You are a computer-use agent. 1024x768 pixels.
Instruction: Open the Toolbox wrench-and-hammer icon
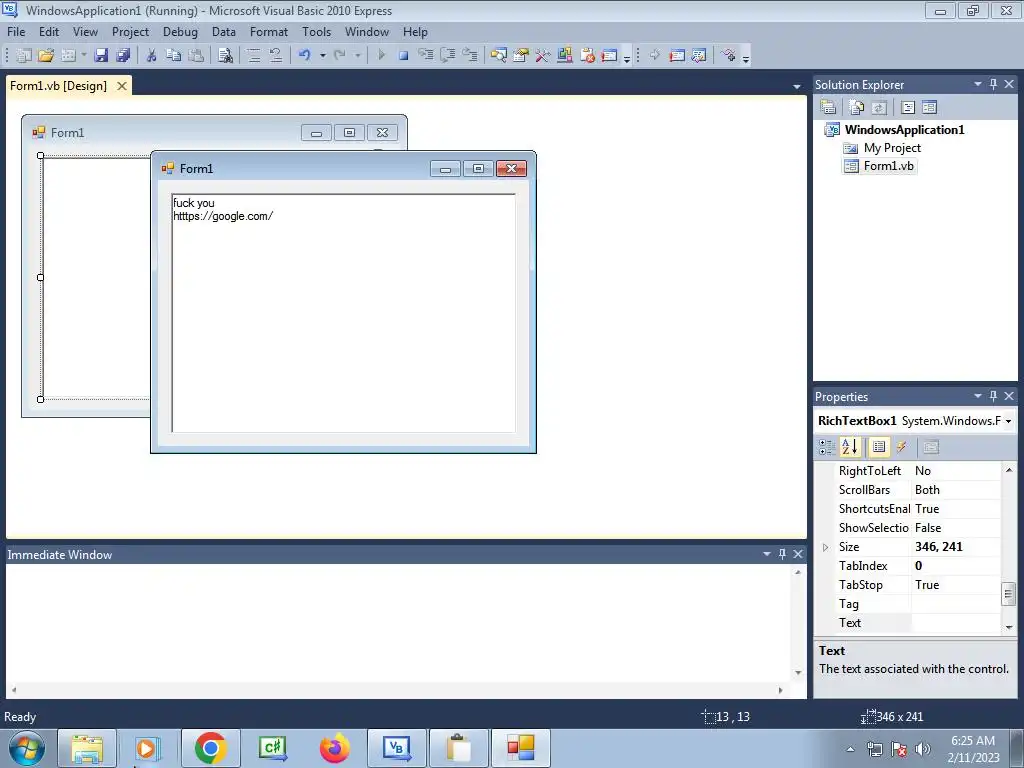point(543,56)
